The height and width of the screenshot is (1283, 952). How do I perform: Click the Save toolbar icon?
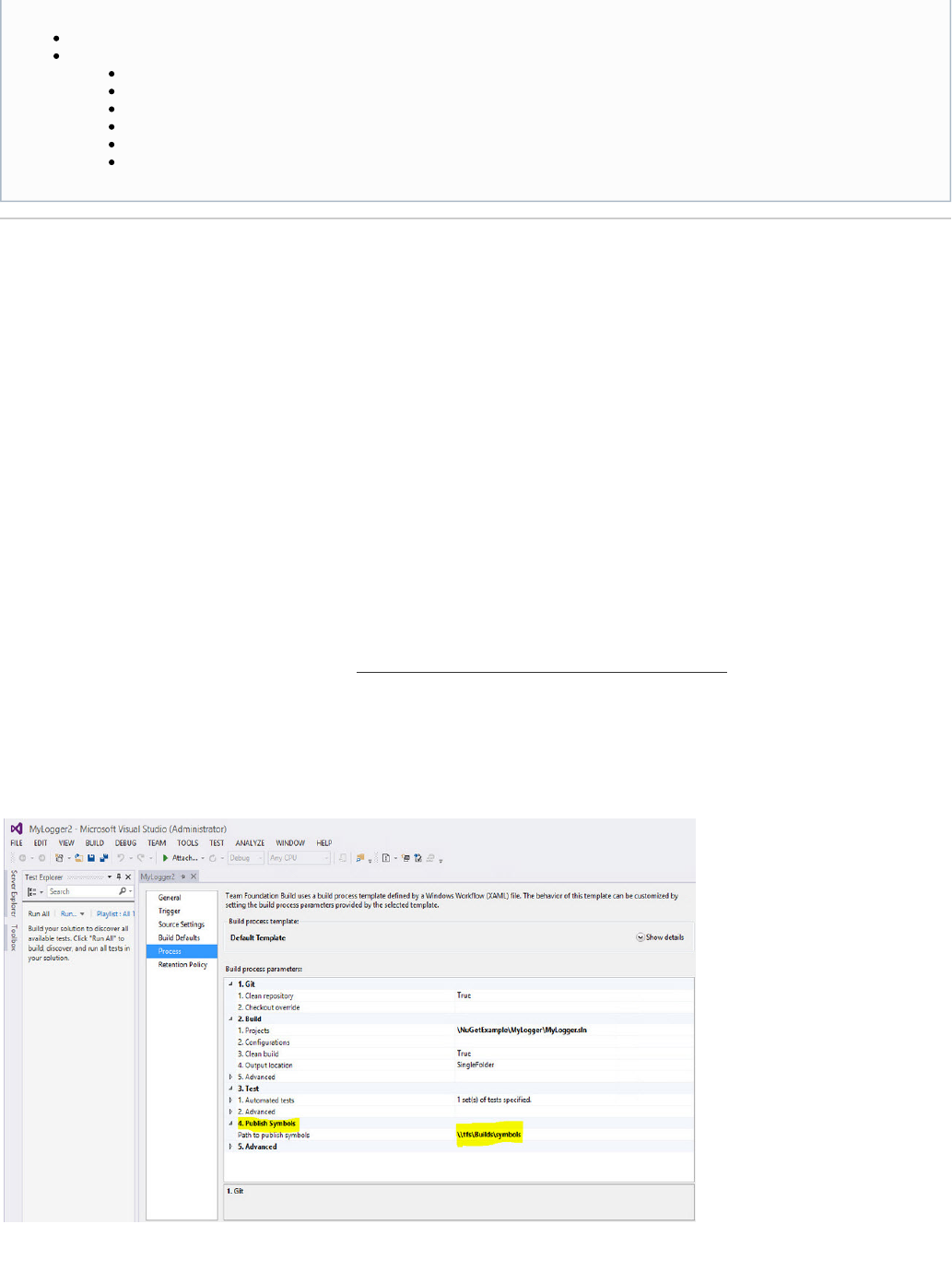point(91,858)
